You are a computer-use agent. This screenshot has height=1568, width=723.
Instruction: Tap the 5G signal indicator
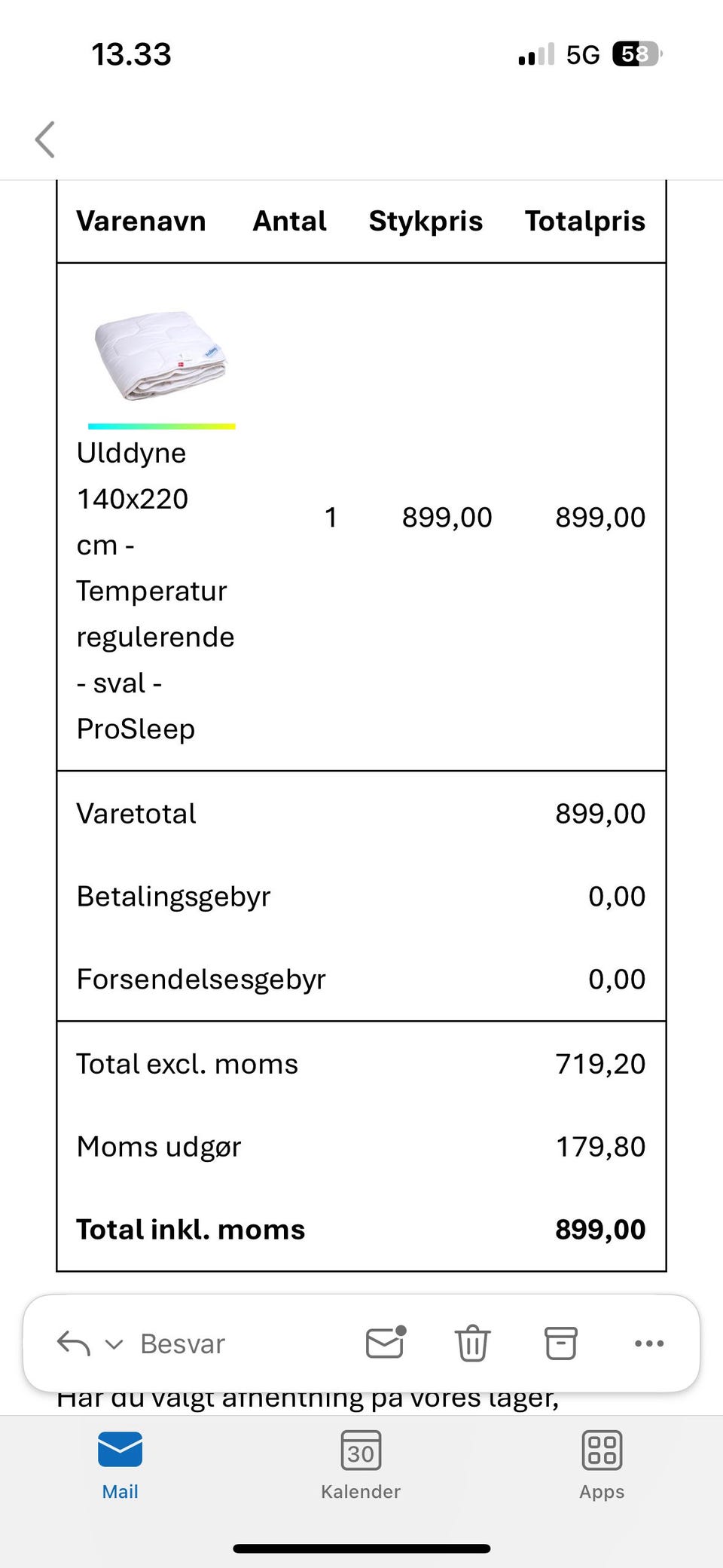pos(582,55)
